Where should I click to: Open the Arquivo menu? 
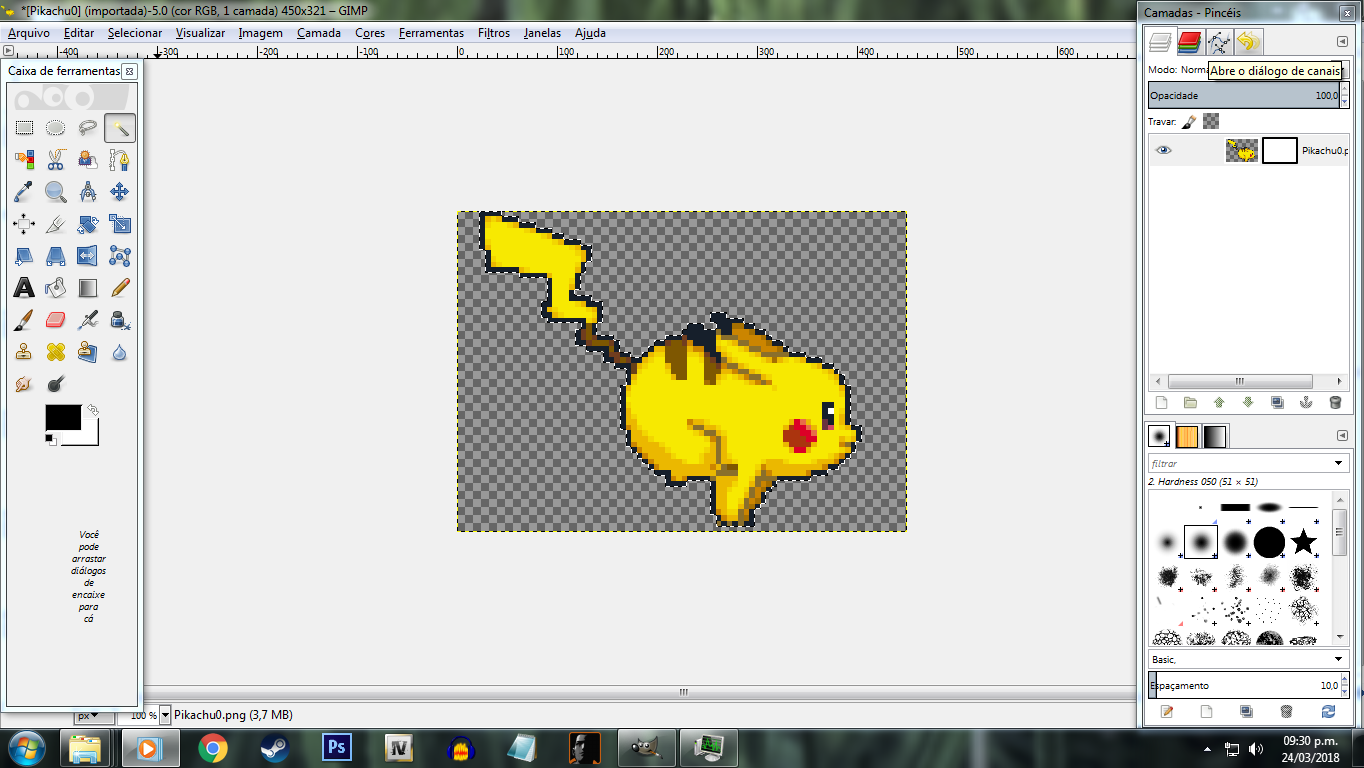pos(29,33)
